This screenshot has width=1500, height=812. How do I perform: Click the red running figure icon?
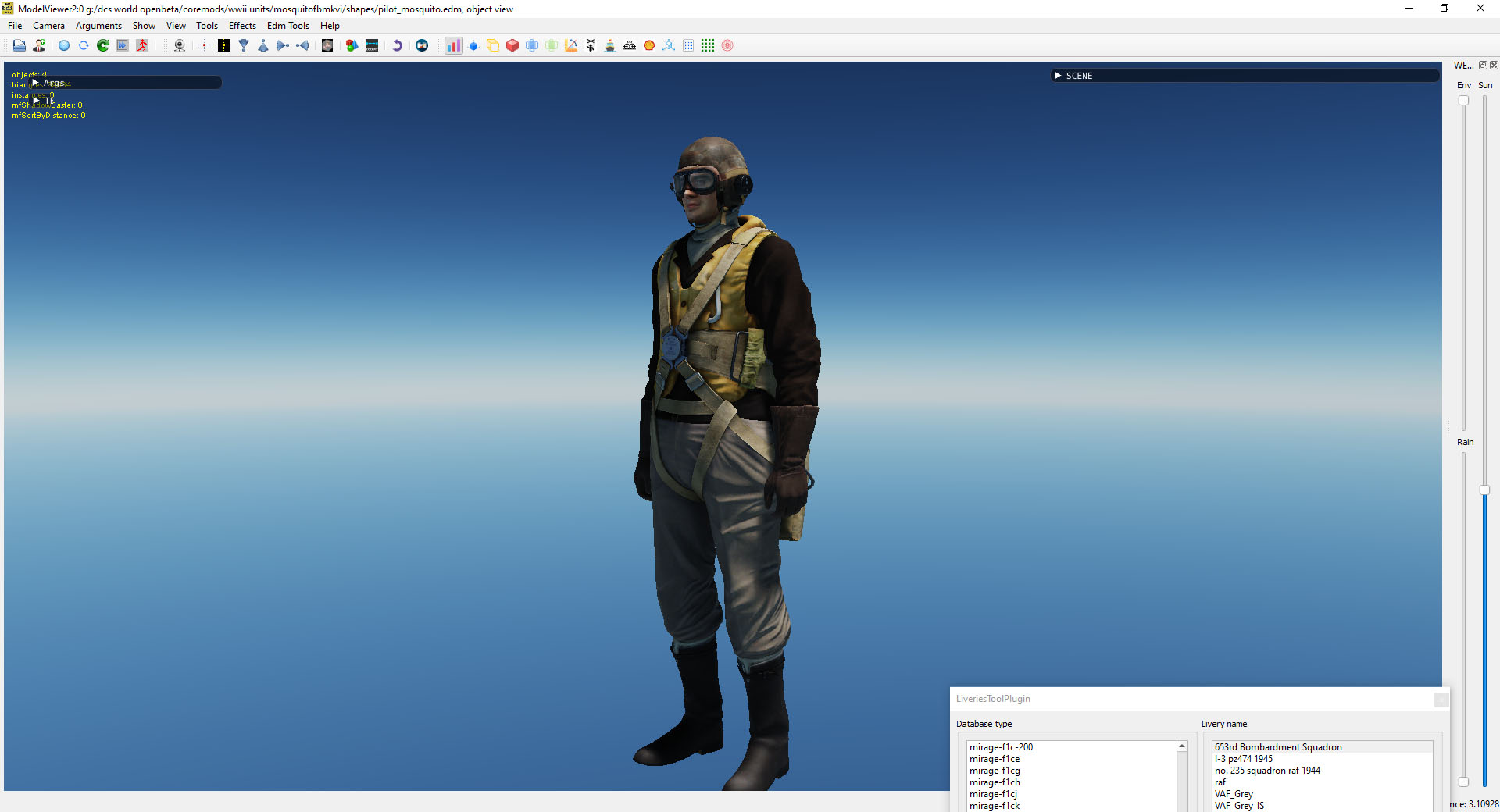142,45
